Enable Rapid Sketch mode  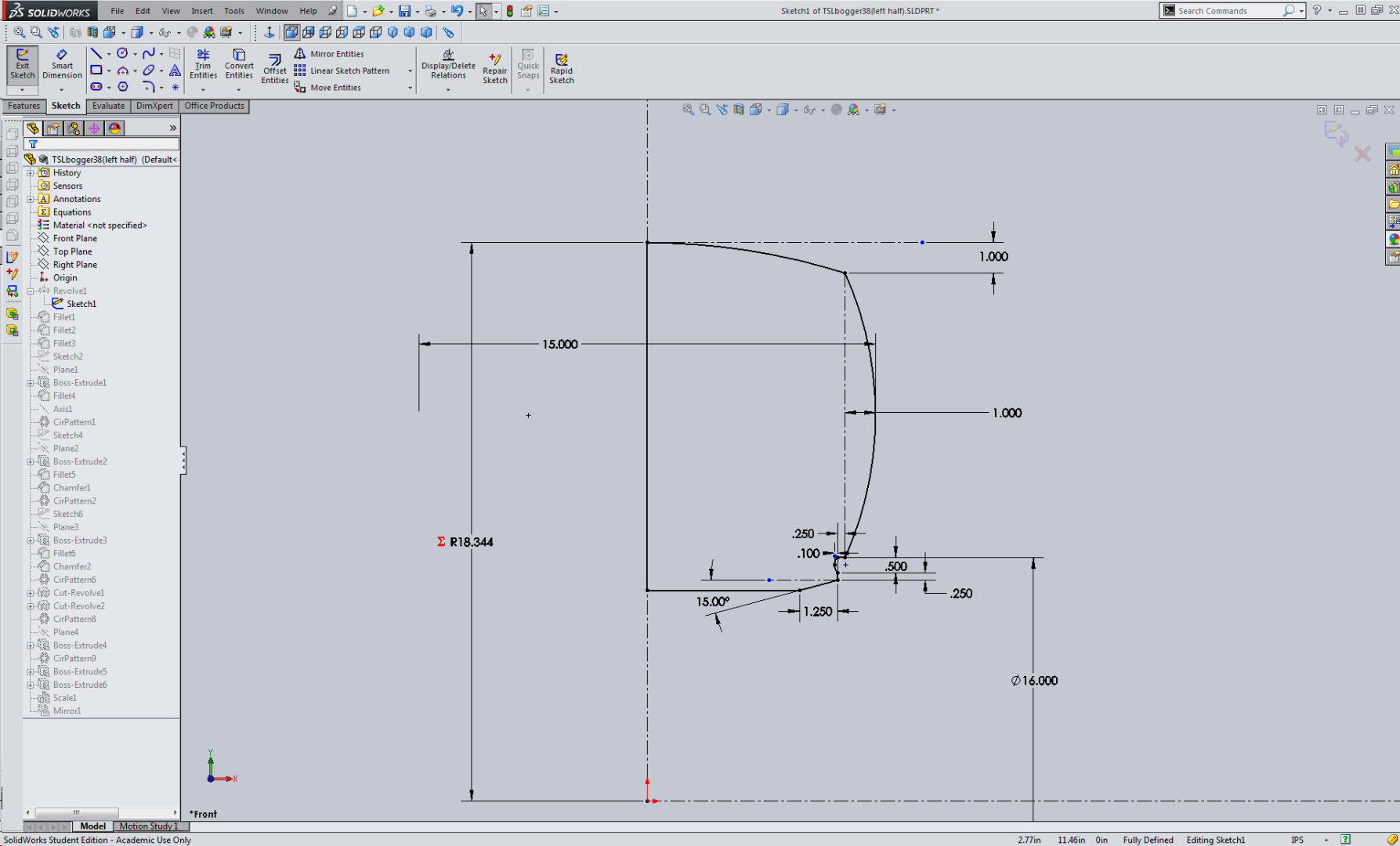562,67
